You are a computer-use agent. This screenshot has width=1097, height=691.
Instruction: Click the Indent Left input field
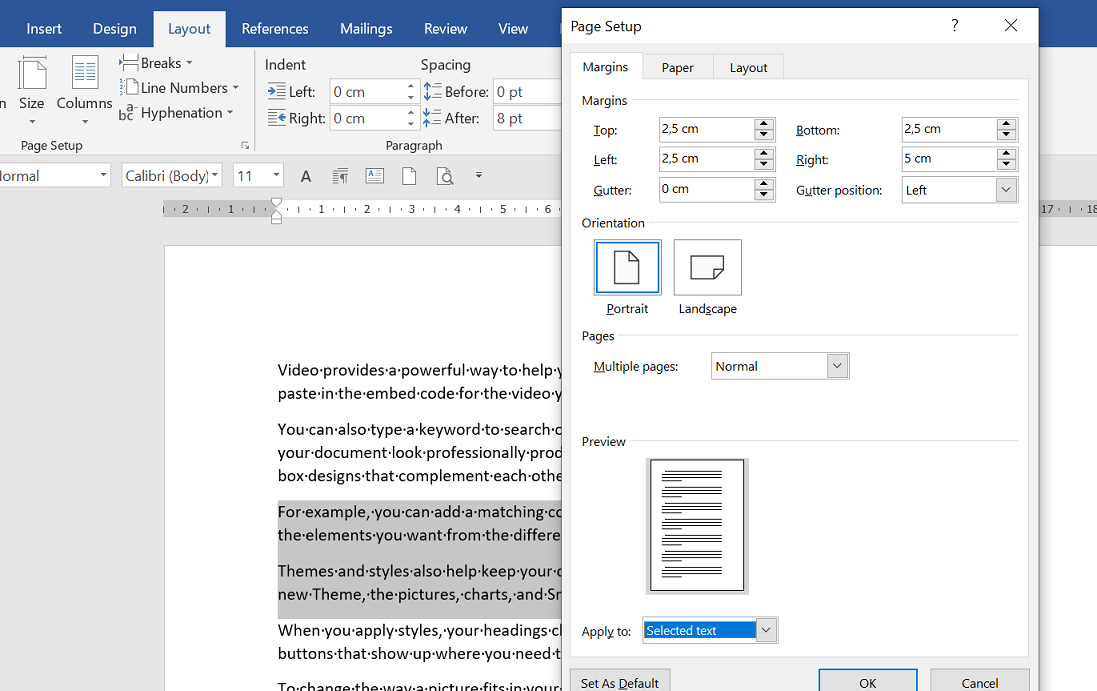tap(367, 92)
